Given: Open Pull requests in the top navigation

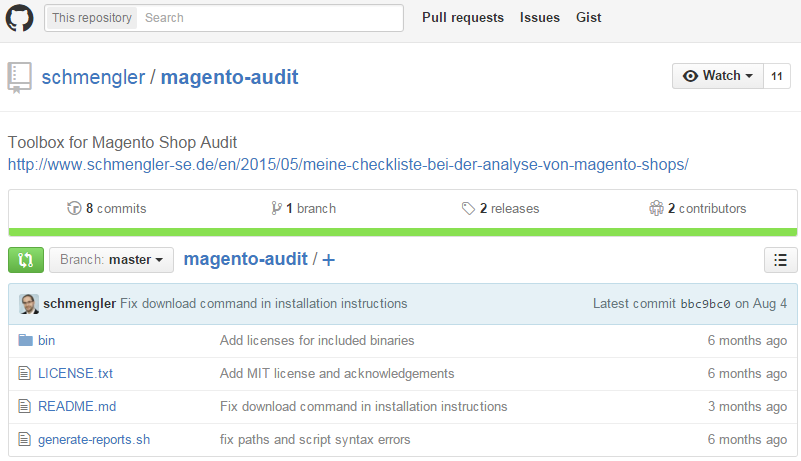Looking at the screenshot, I should pyautogui.click(x=463, y=17).
